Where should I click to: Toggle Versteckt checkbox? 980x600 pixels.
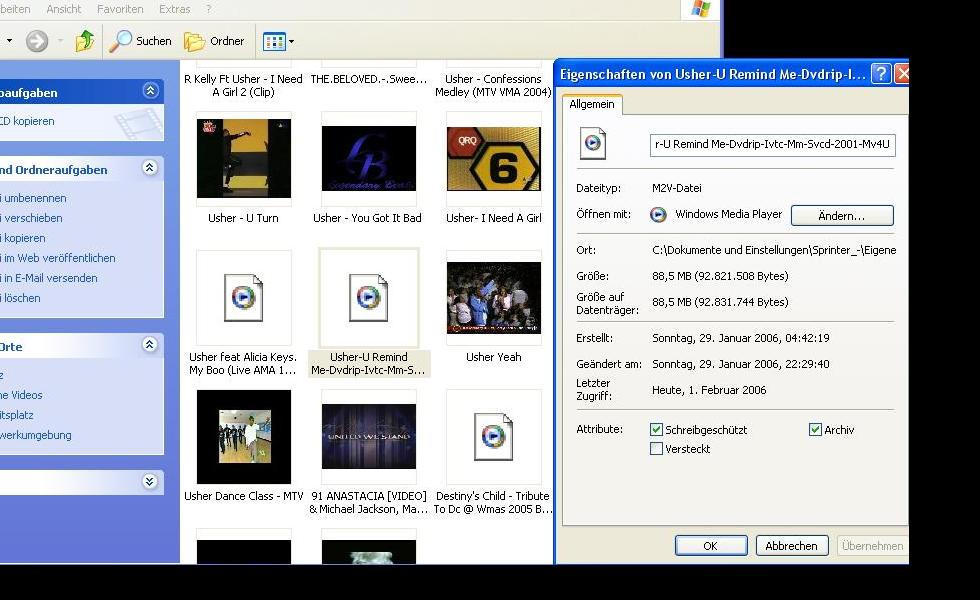tap(656, 449)
